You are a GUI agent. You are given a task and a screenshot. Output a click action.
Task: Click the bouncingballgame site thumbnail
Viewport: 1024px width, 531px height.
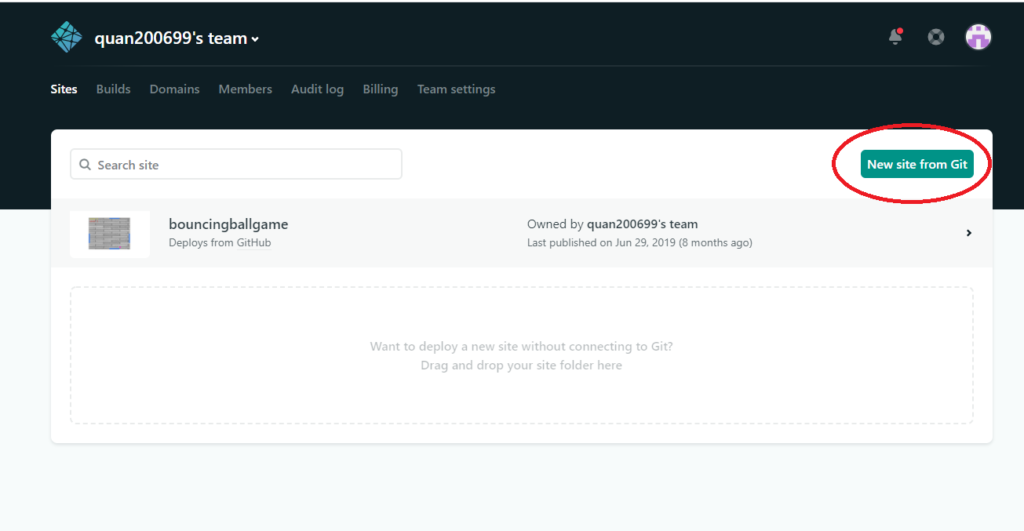109,233
